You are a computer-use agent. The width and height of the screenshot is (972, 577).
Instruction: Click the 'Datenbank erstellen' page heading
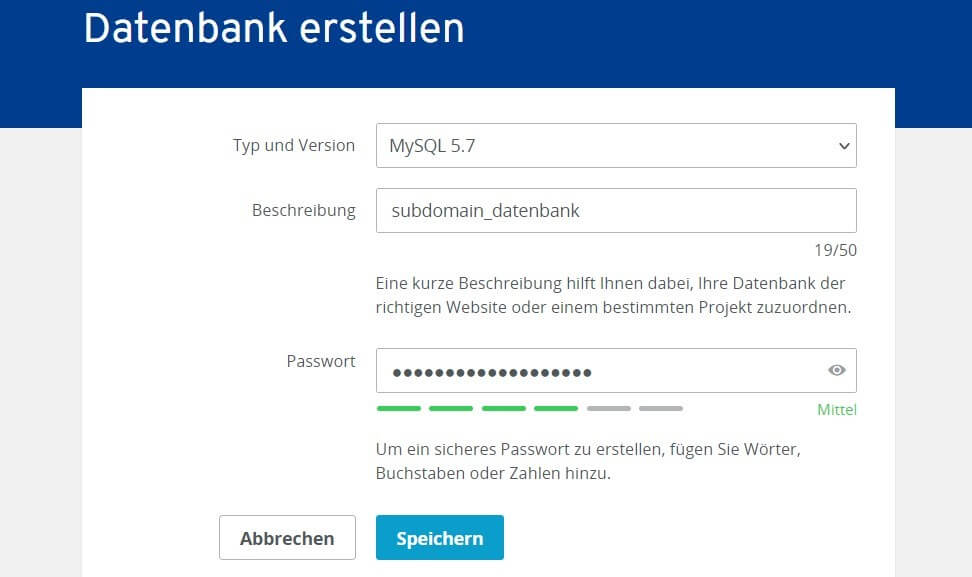274,28
